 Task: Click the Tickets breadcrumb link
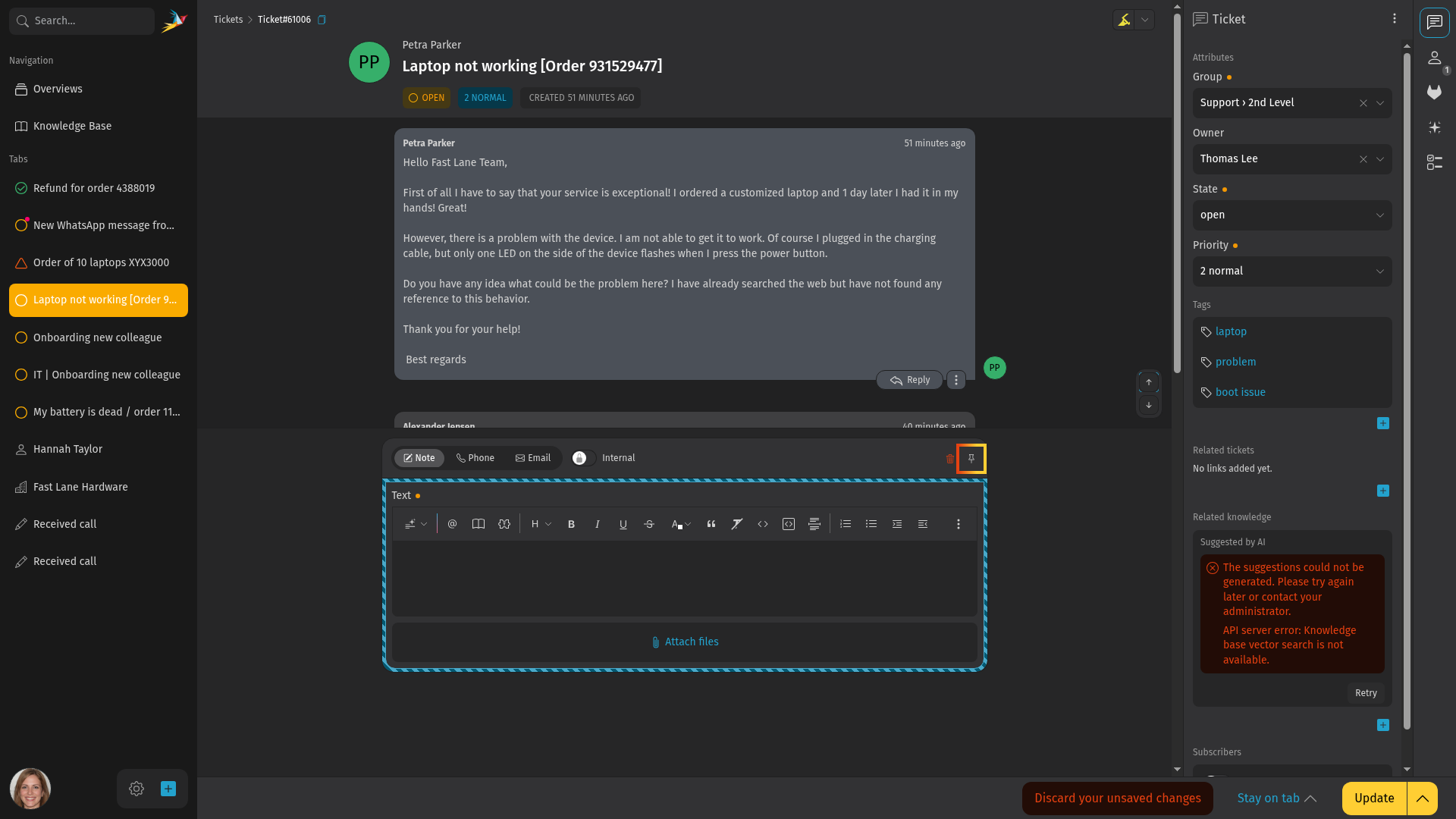(x=228, y=20)
